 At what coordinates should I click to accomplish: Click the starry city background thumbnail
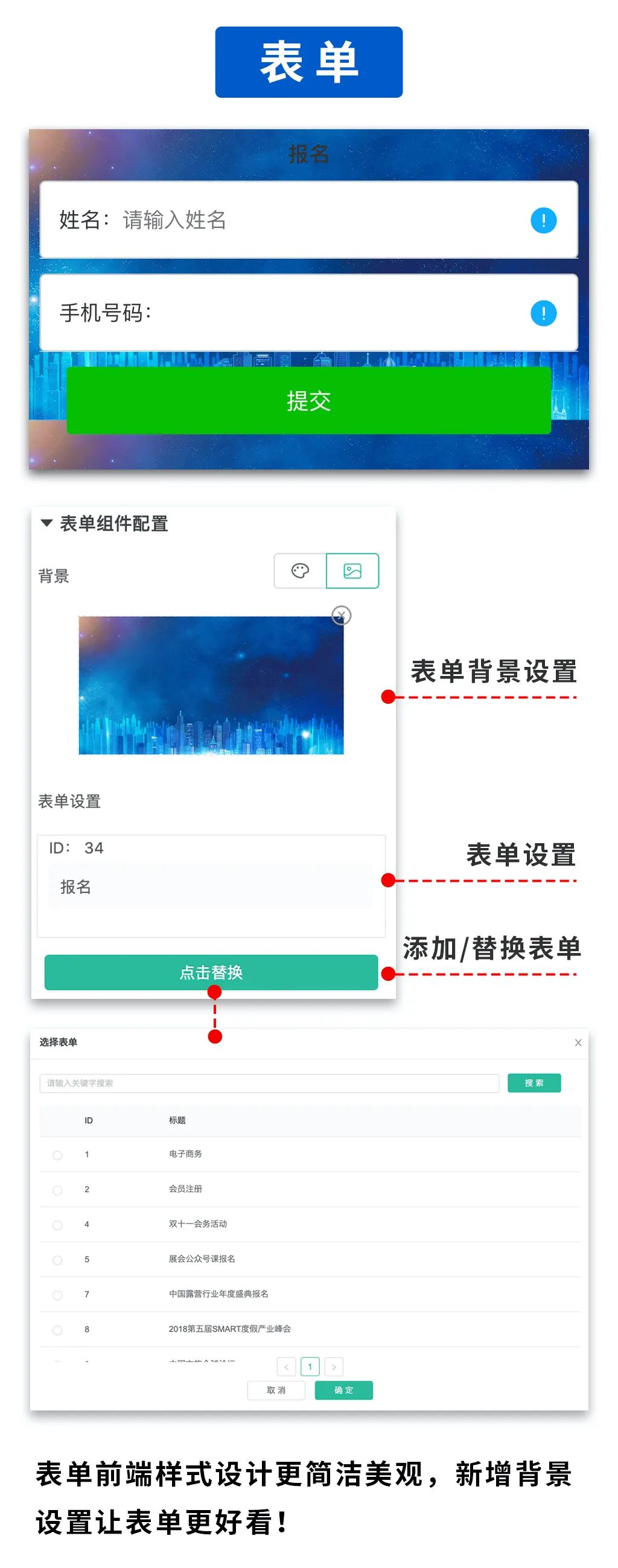[211, 686]
